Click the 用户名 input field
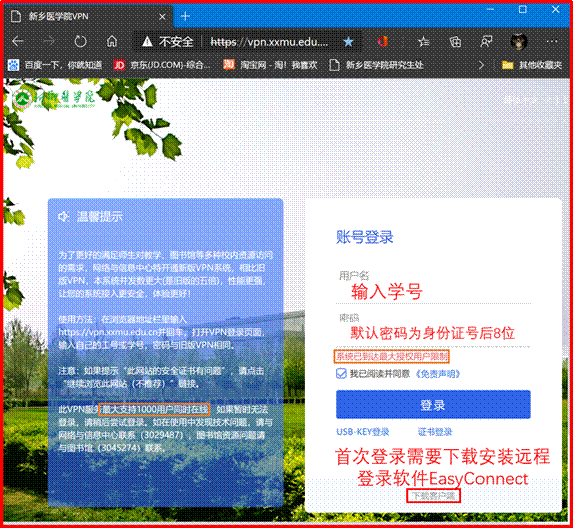The width and height of the screenshot is (573, 528). [433, 291]
